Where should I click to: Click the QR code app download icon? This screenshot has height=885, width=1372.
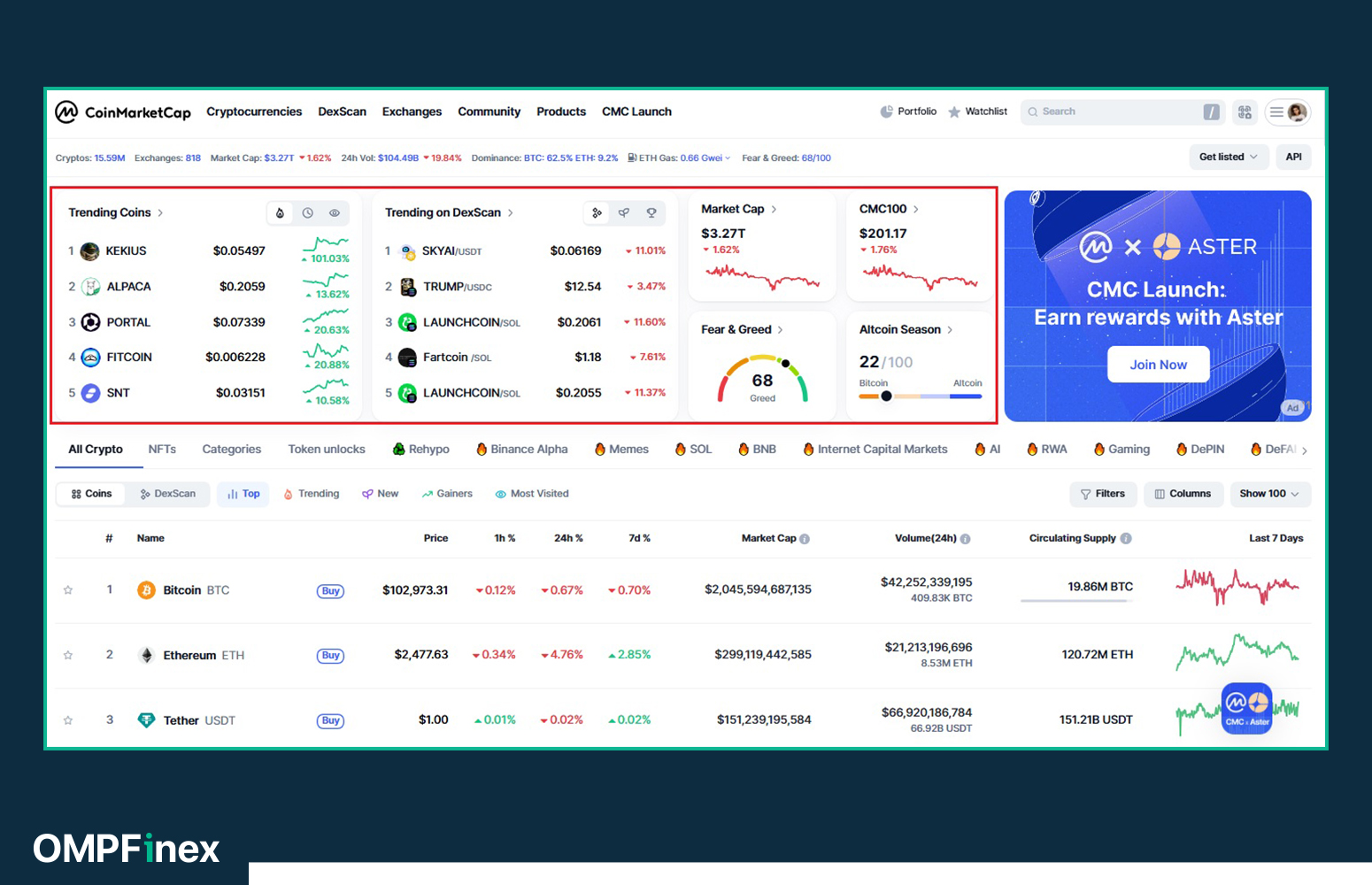(1245, 112)
